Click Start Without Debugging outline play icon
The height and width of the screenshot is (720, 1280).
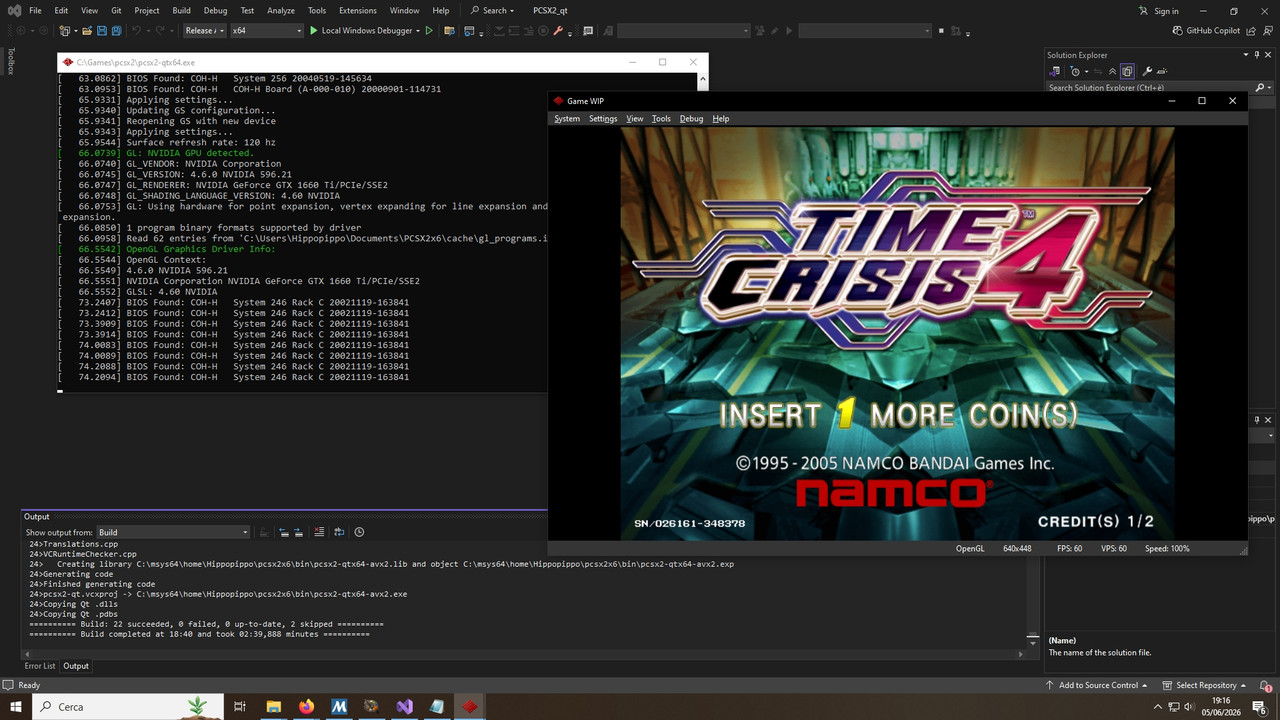click(x=429, y=31)
